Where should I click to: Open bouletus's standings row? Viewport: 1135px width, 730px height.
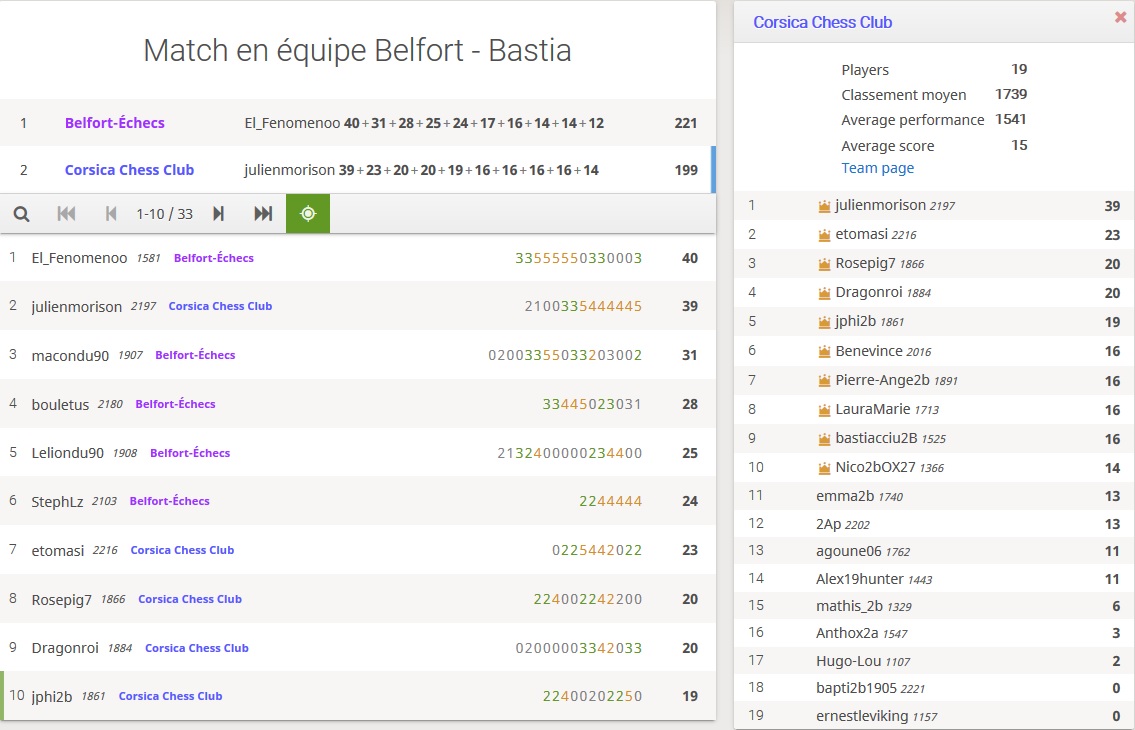(358, 404)
